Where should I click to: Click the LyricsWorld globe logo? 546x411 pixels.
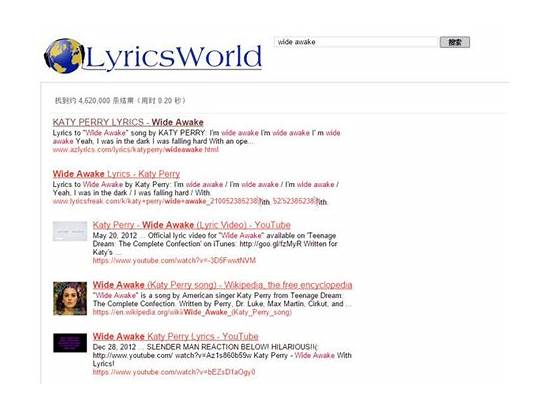64,56
